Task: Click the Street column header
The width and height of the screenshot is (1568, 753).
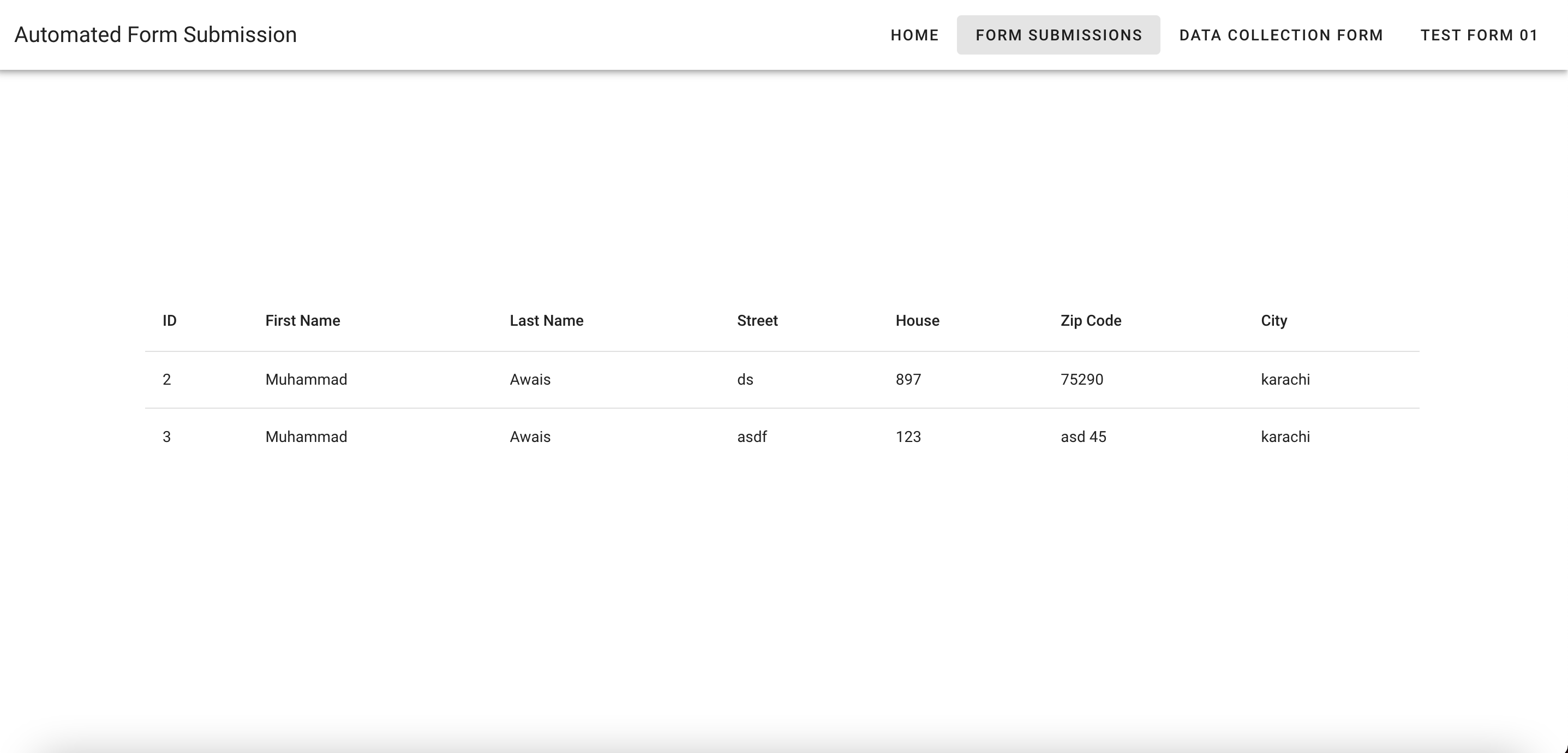Action: click(x=757, y=321)
